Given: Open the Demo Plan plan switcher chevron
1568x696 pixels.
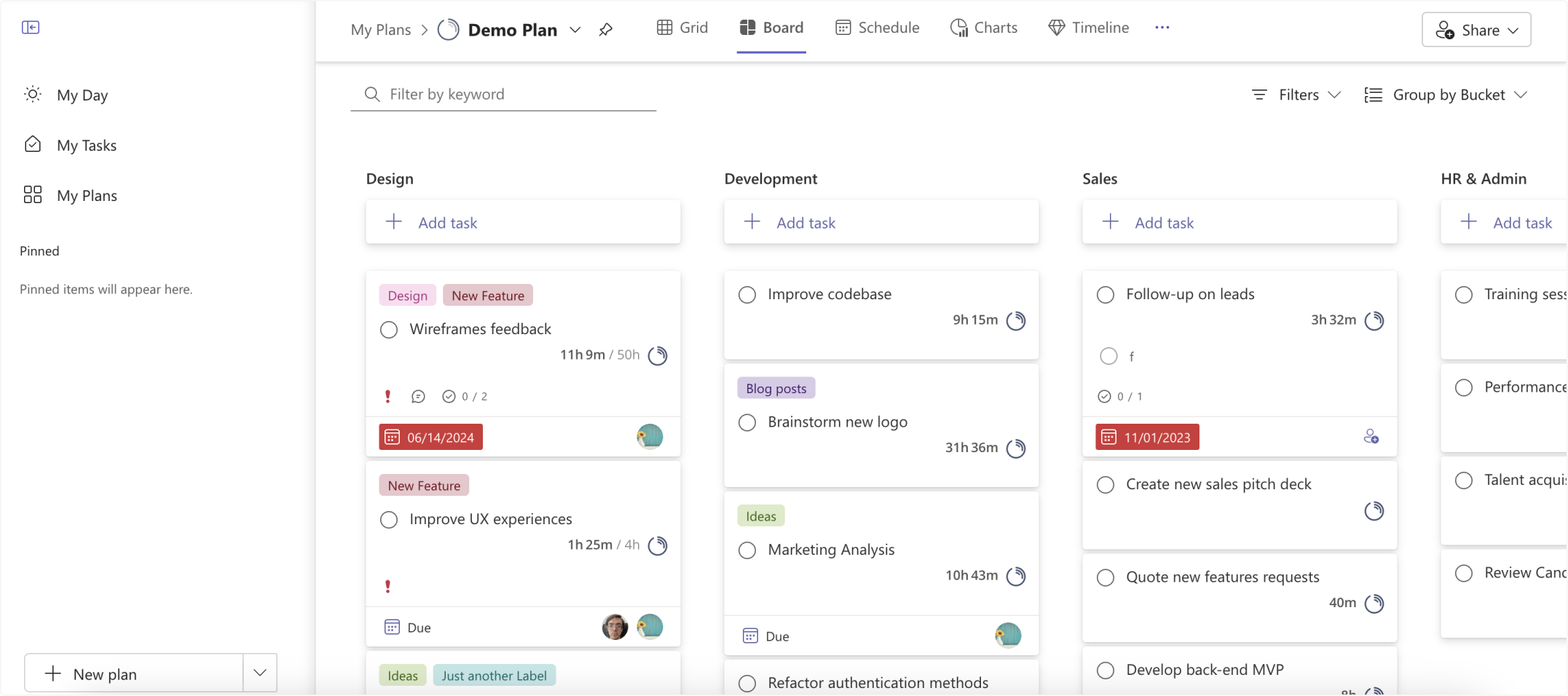Looking at the screenshot, I should (575, 30).
